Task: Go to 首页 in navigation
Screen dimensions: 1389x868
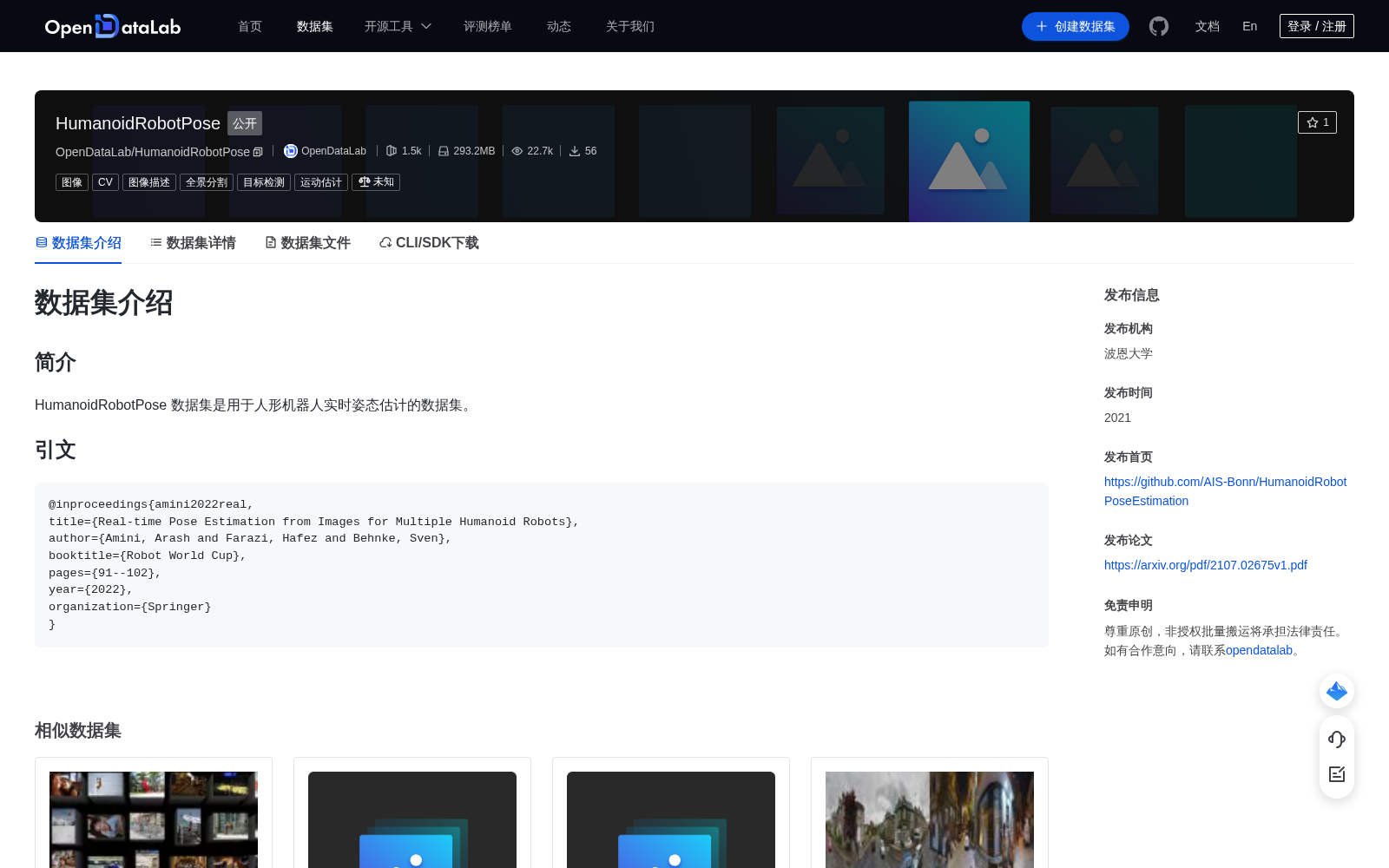Action: click(250, 26)
